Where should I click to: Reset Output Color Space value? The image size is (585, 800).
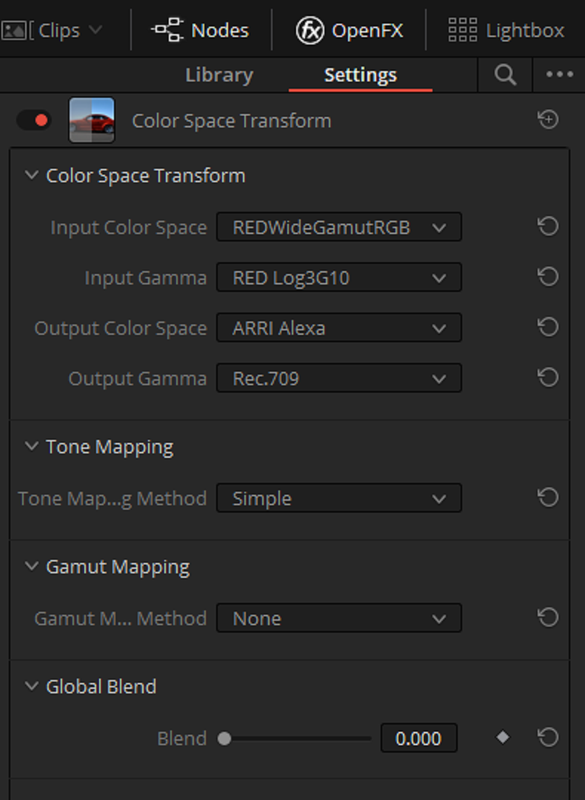[x=548, y=327]
